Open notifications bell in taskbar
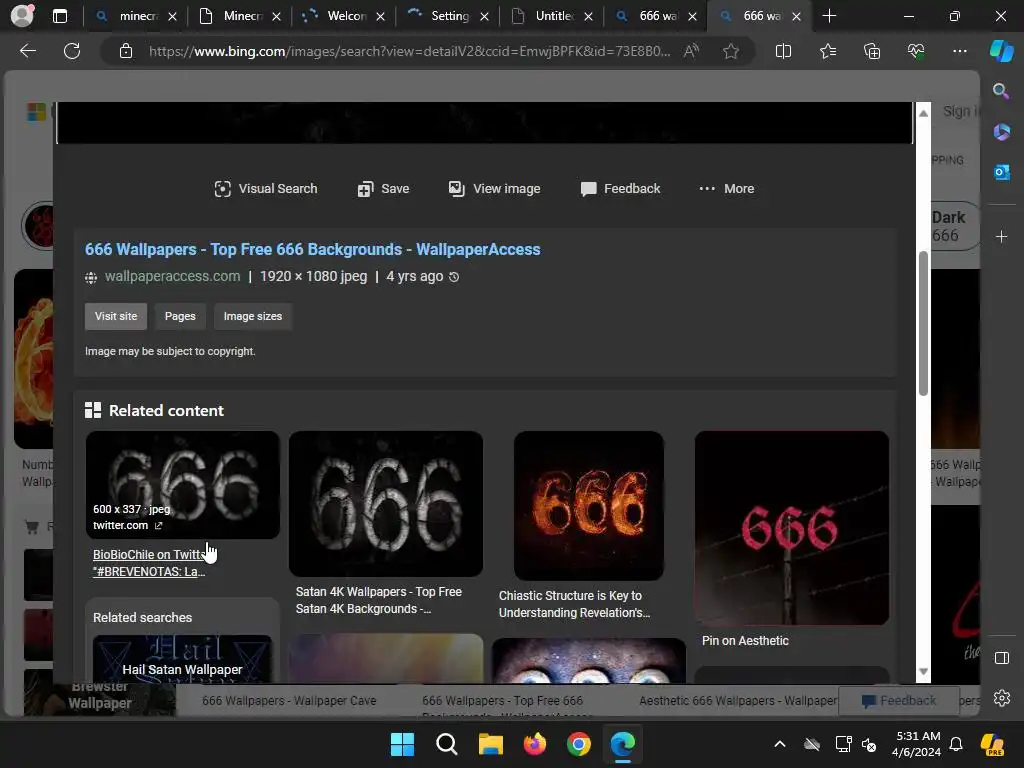 pos(956,744)
